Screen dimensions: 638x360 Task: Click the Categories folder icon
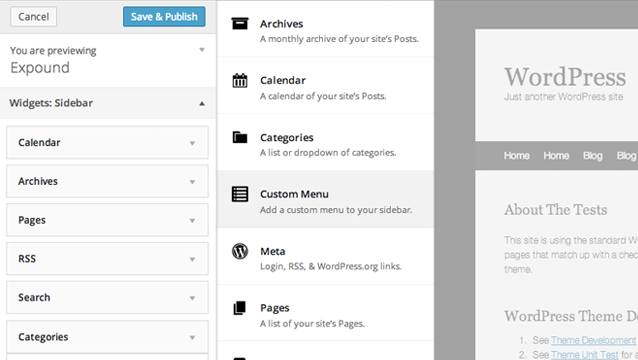pos(240,137)
